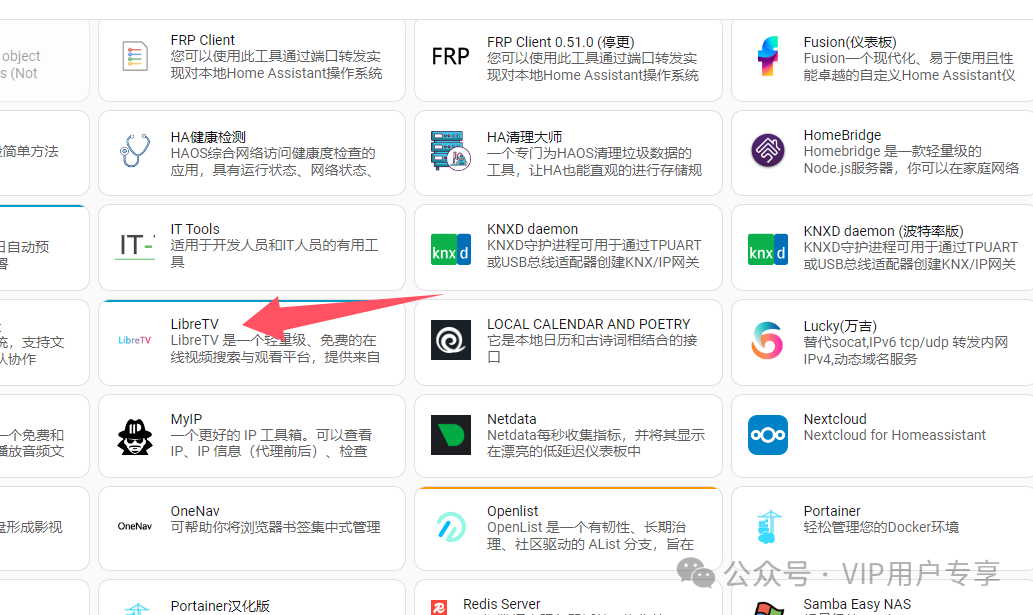Open the Openlist title
This screenshot has height=615, width=1033.
513,511
